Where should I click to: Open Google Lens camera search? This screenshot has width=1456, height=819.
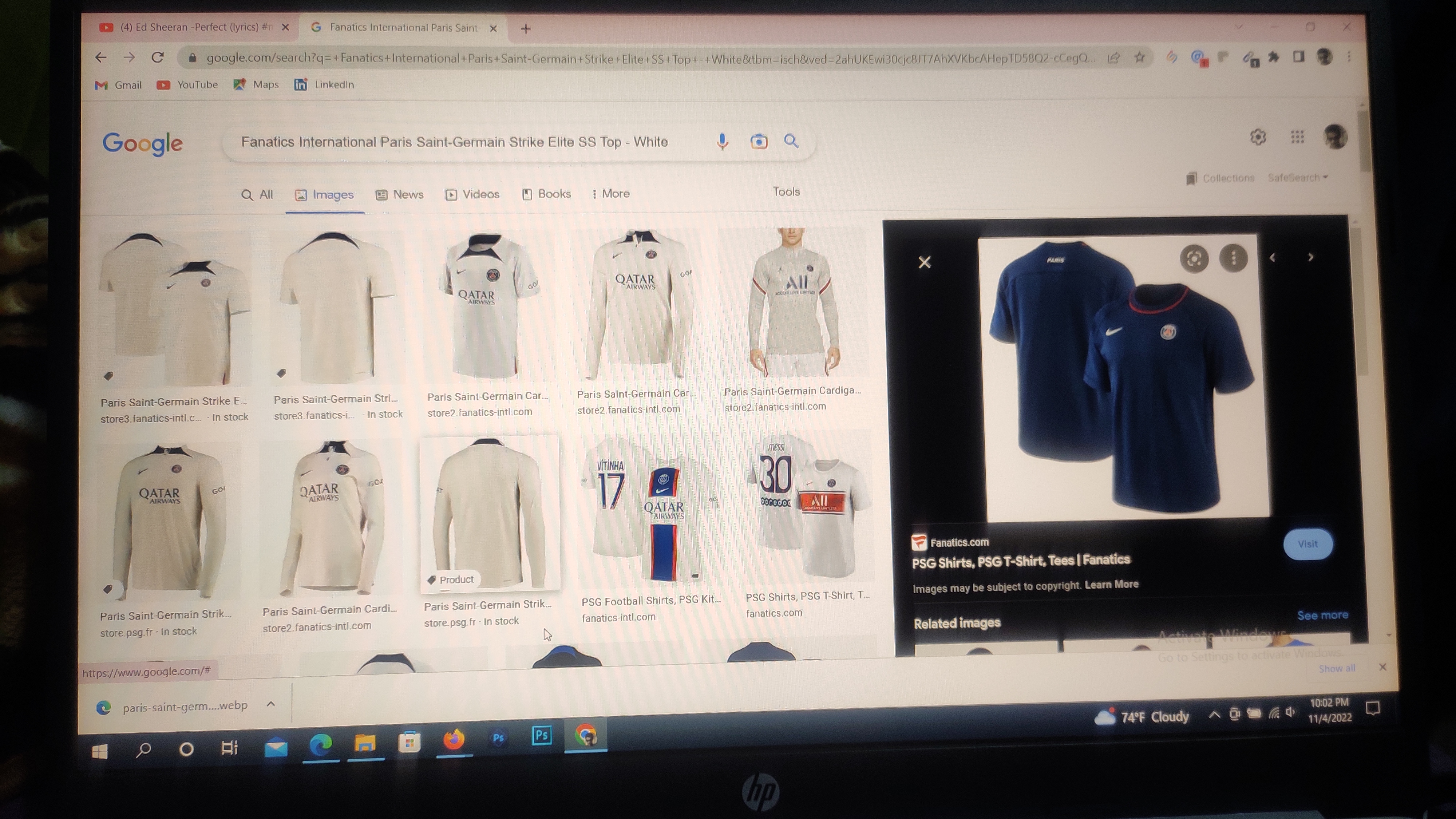pyautogui.click(x=759, y=141)
